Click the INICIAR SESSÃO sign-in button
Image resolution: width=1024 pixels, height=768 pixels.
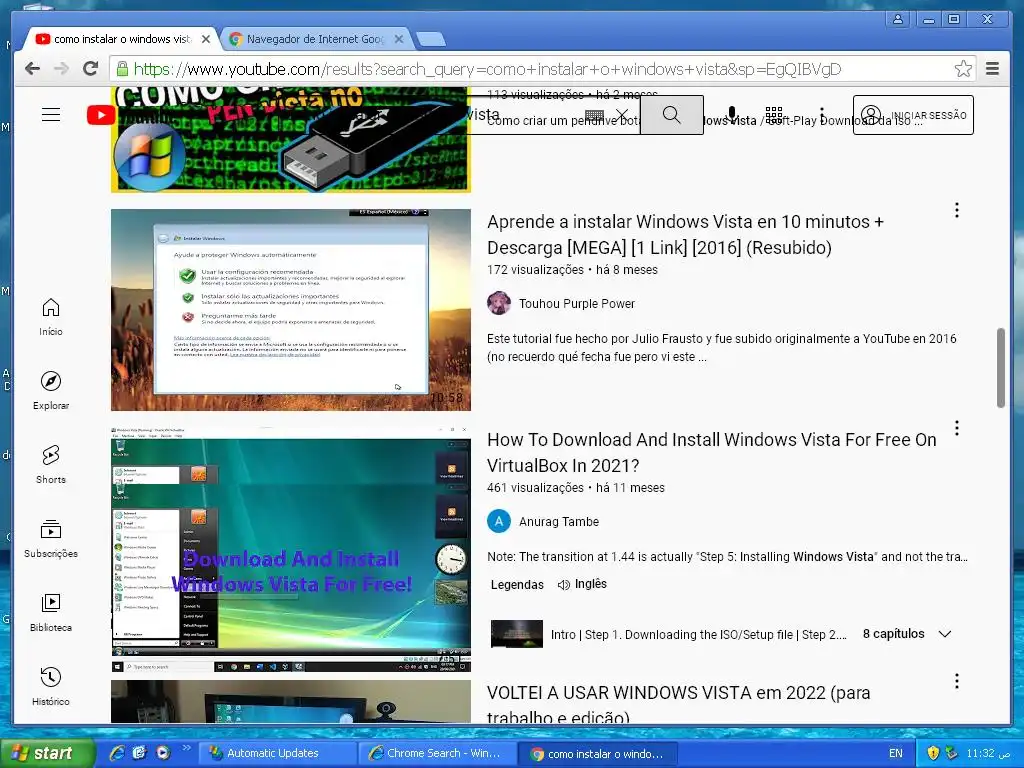tap(913, 115)
